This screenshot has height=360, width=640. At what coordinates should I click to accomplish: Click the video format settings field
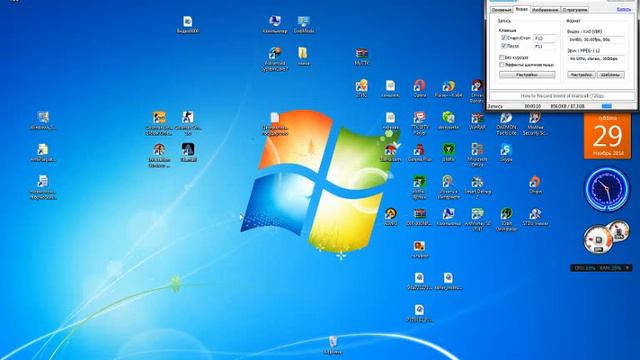[596, 40]
